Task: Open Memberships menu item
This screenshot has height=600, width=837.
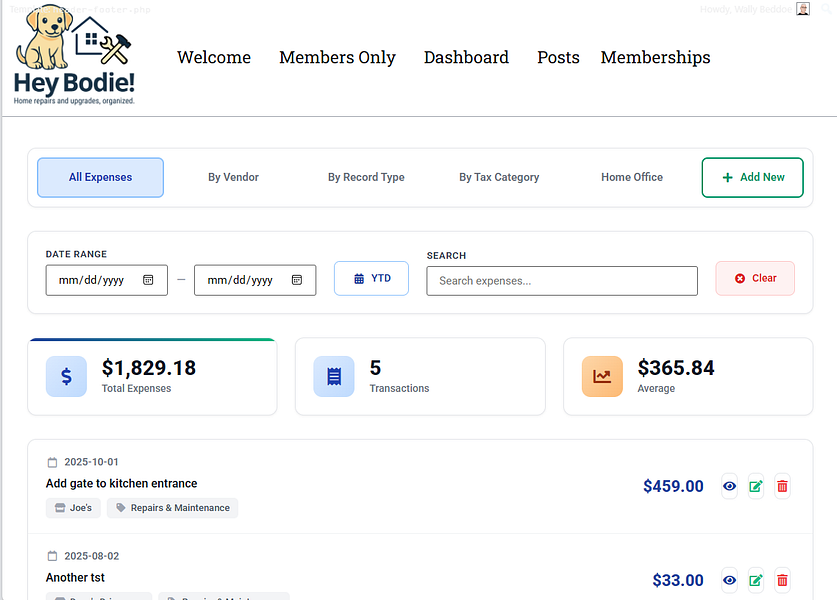Action: [x=655, y=57]
